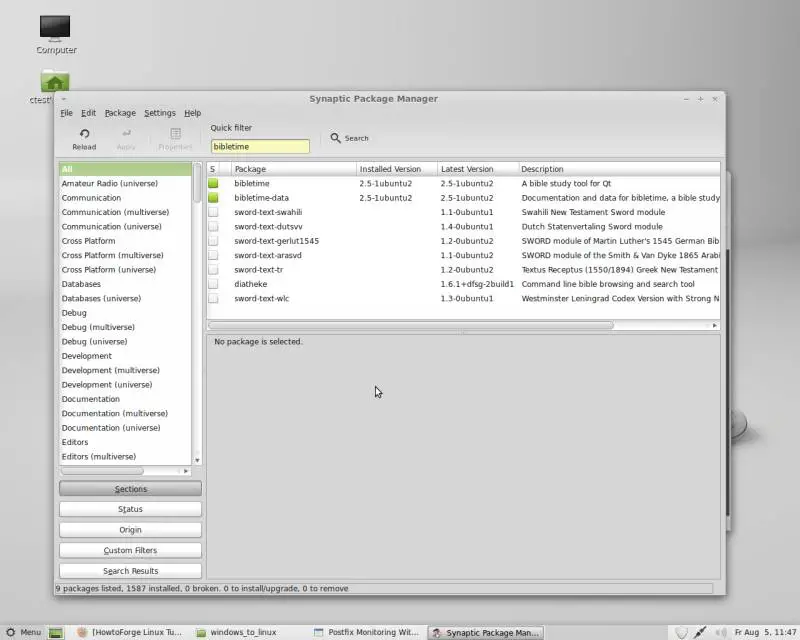Open the Help menu
Screen dimensions: 800x640
192,113
